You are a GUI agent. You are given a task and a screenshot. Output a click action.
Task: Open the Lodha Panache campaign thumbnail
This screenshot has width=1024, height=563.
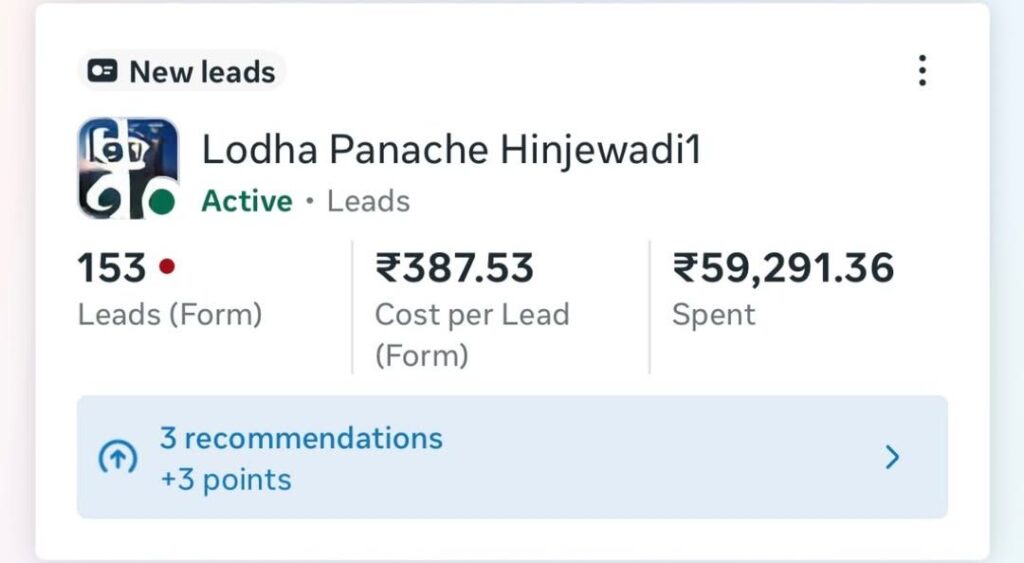click(x=127, y=168)
